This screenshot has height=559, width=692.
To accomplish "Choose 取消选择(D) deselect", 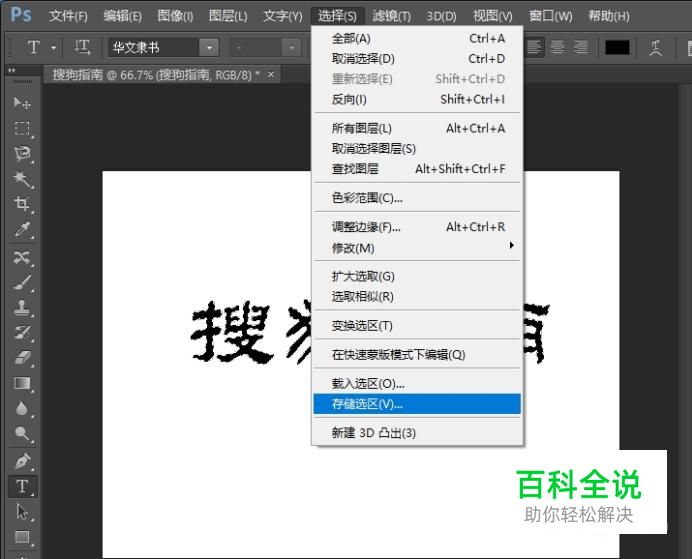I will click(417, 59).
